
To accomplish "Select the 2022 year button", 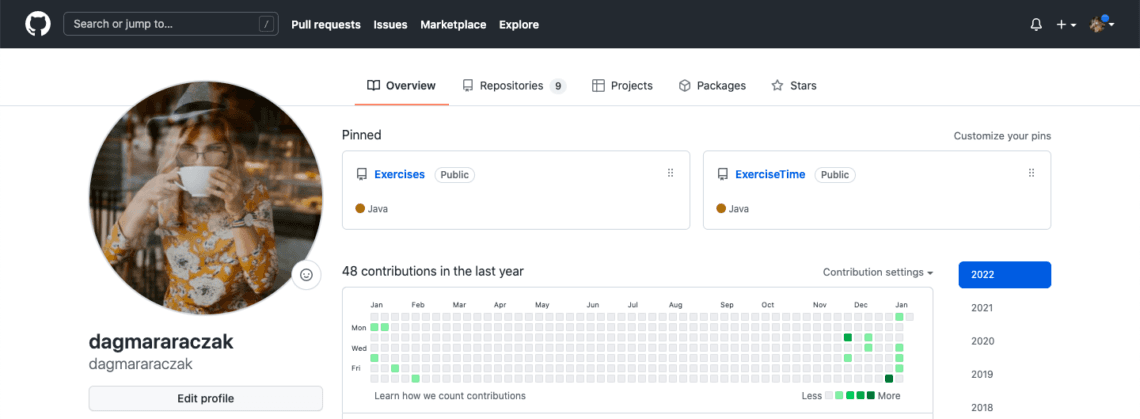I will click(1005, 275).
